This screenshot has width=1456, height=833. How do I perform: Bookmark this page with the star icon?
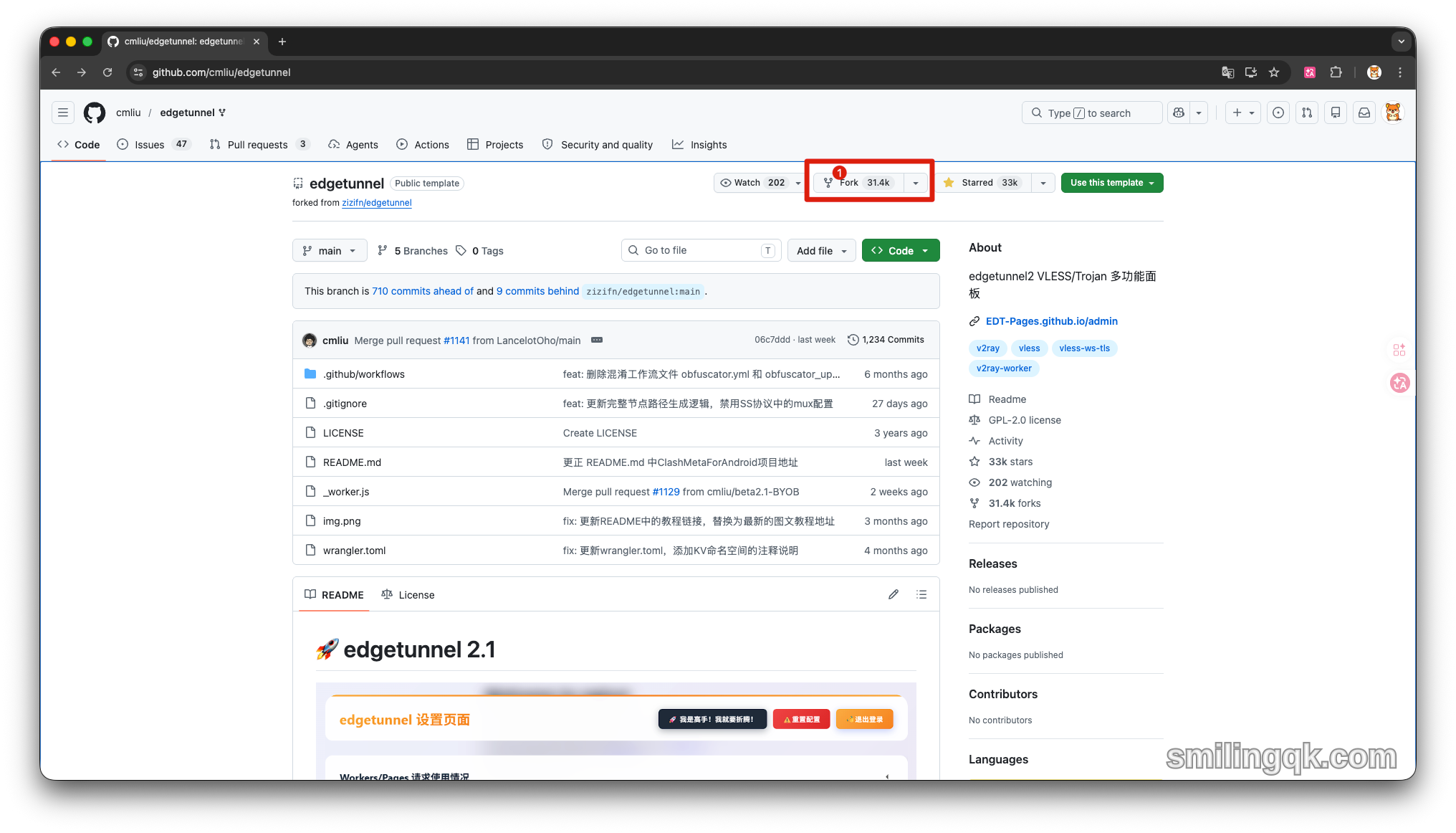pyautogui.click(x=1274, y=72)
